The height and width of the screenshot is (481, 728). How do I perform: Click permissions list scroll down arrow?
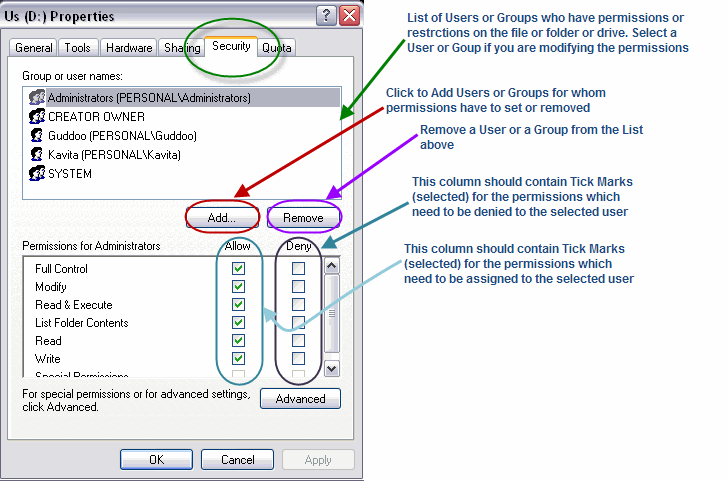tap(332, 369)
